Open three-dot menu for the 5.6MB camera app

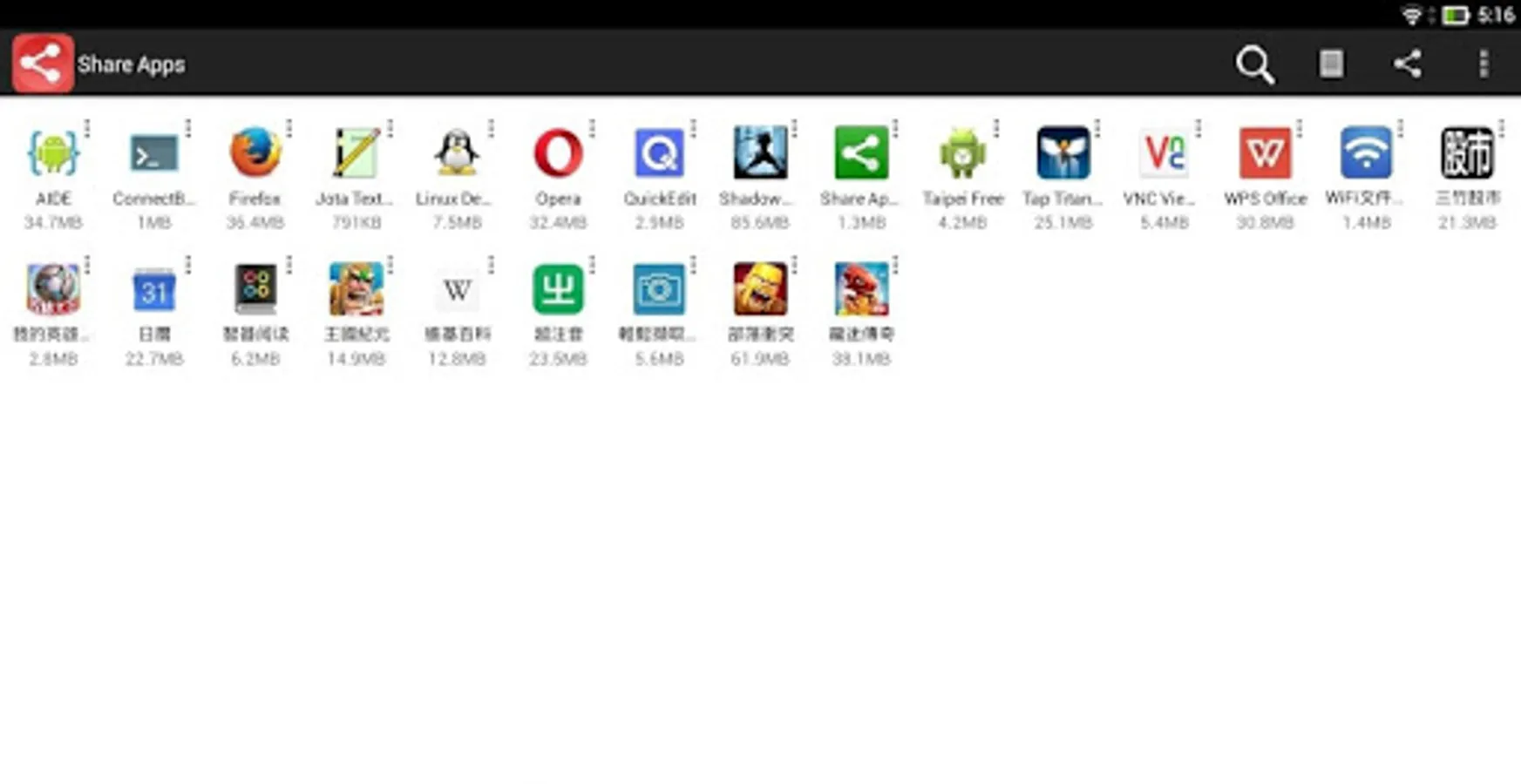coord(694,265)
